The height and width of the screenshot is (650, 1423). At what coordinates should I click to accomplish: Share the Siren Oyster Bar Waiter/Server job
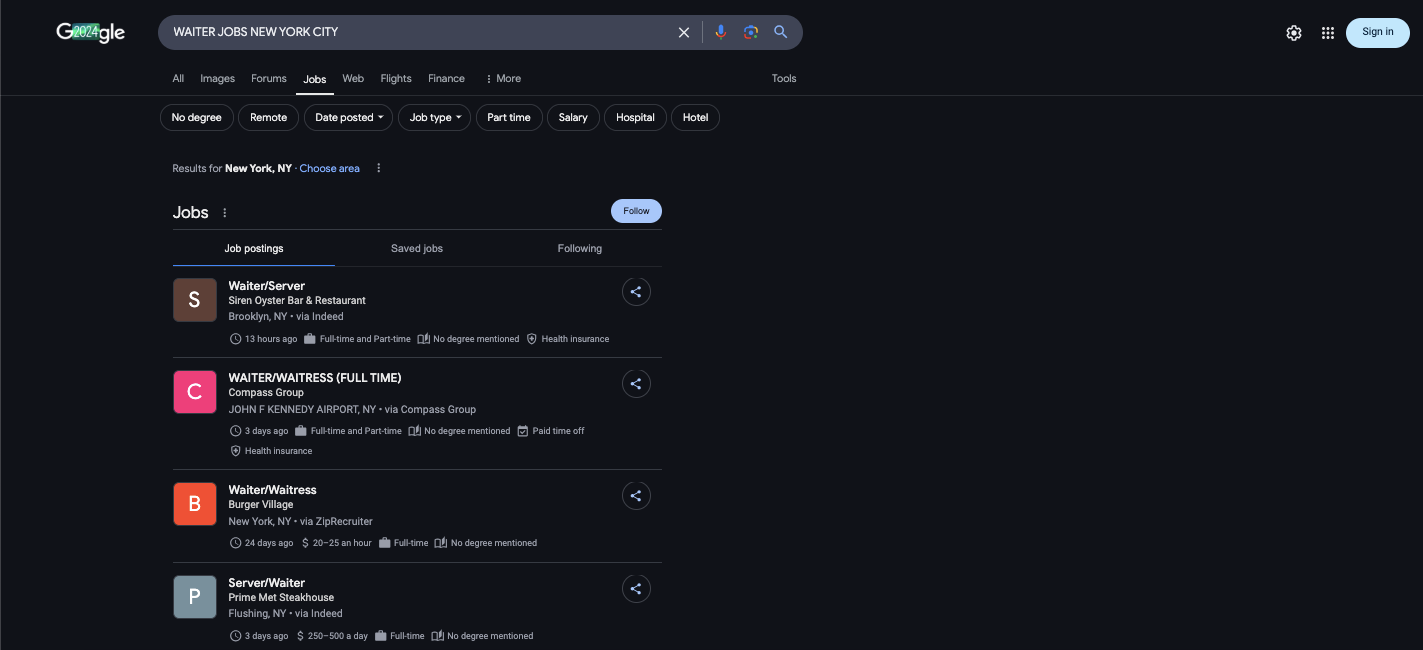pyautogui.click(x=636, y=292)
